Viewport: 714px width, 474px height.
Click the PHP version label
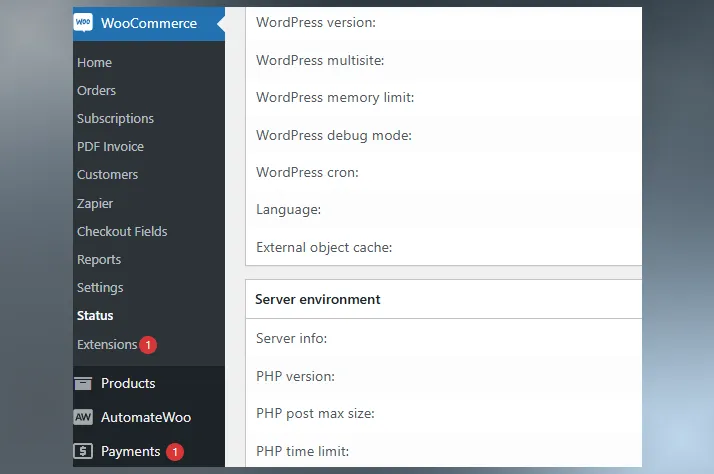point(296,376)
